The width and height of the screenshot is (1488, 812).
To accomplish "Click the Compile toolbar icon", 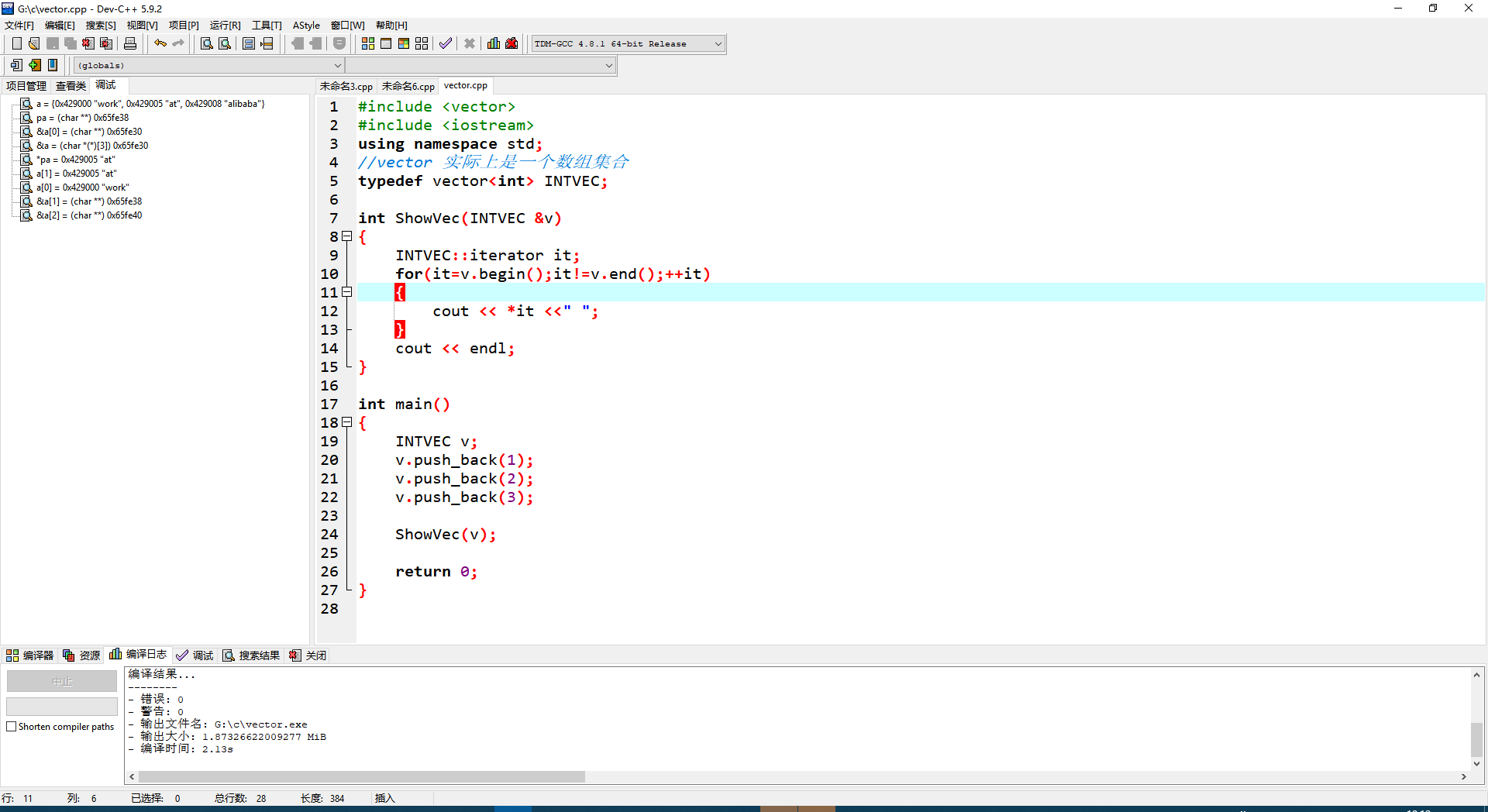I will click(368, 43).
